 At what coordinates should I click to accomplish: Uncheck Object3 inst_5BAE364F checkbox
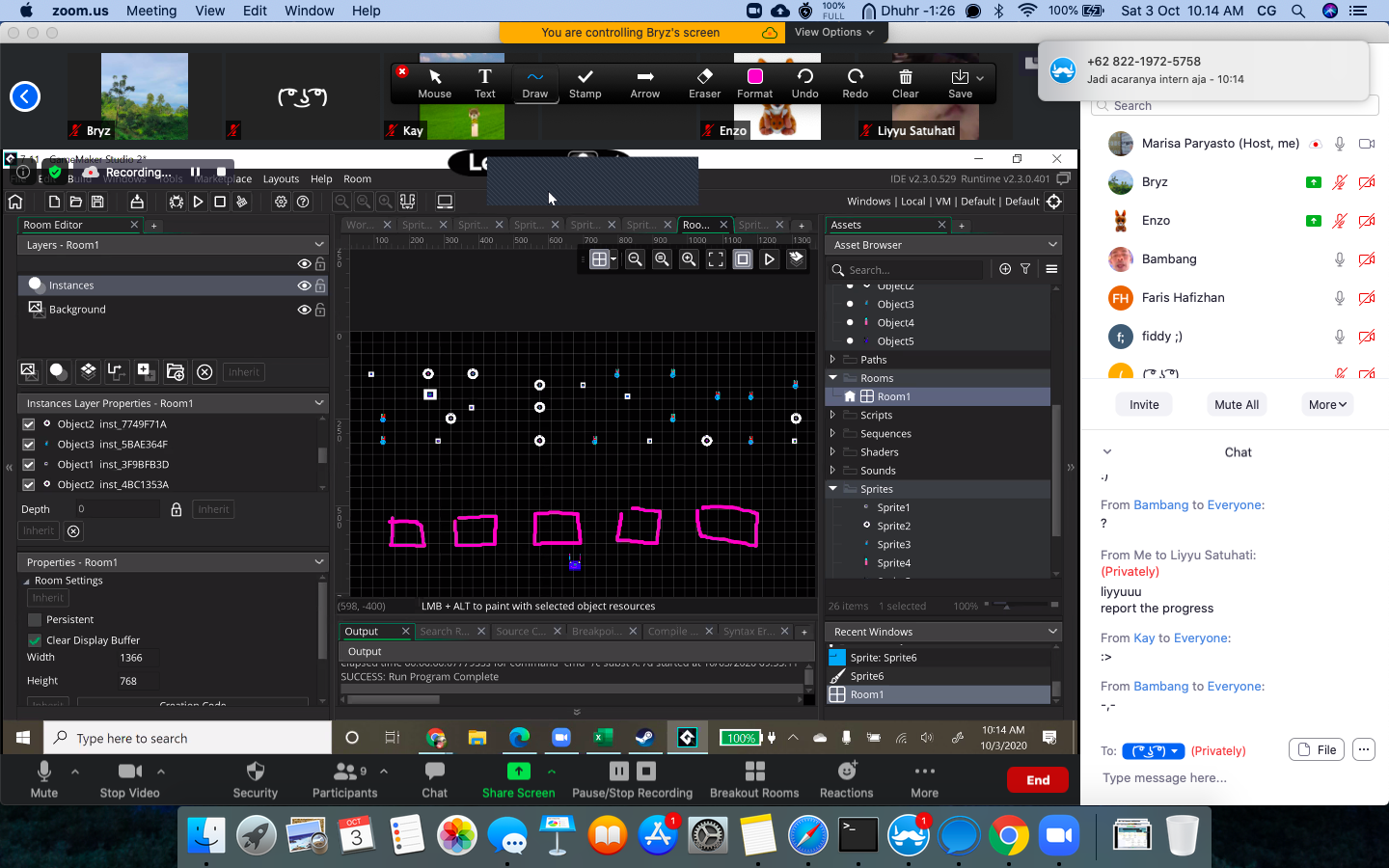(28, 445)
